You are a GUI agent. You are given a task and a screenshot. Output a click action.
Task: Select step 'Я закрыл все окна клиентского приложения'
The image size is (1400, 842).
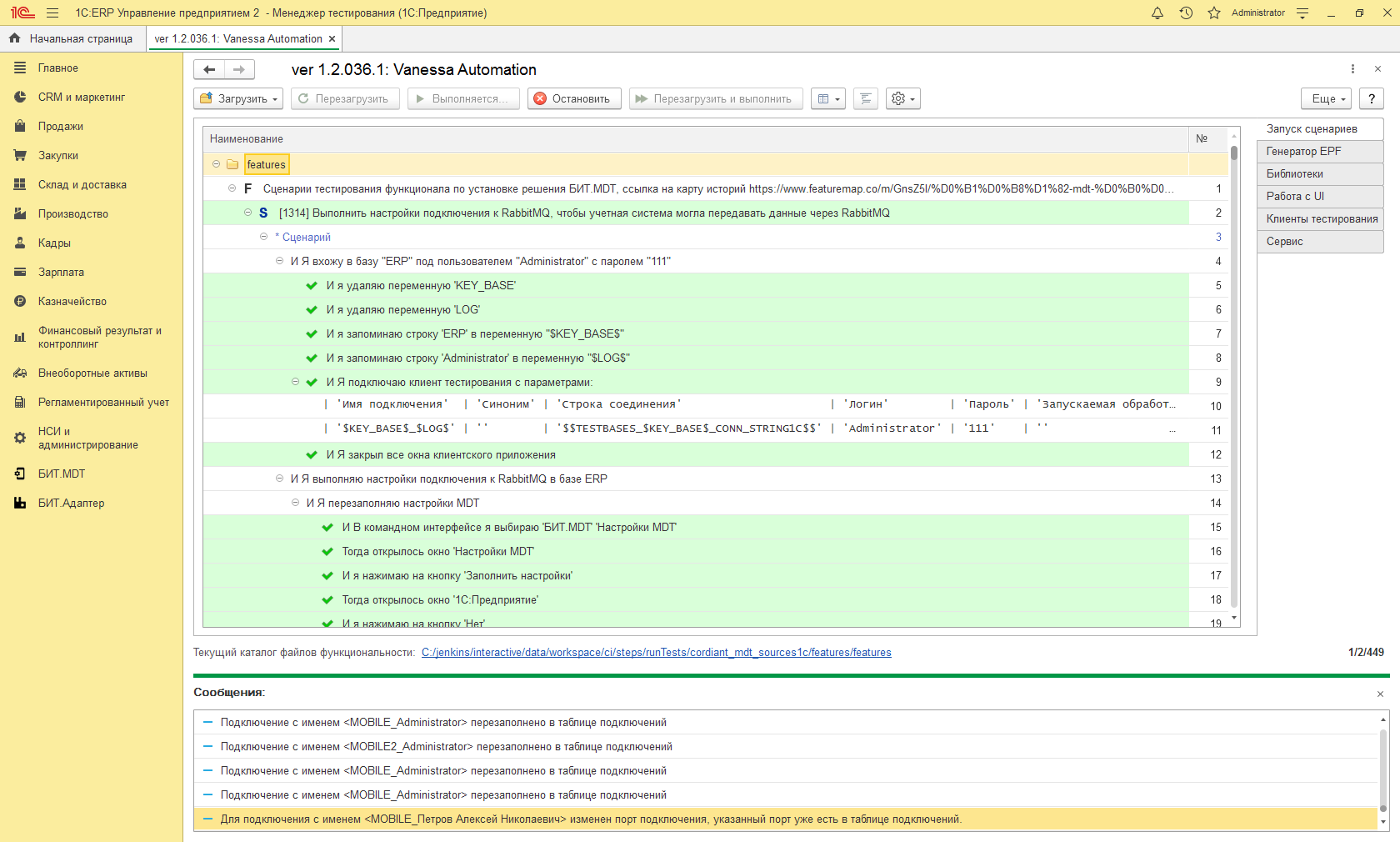pos(696,455)
